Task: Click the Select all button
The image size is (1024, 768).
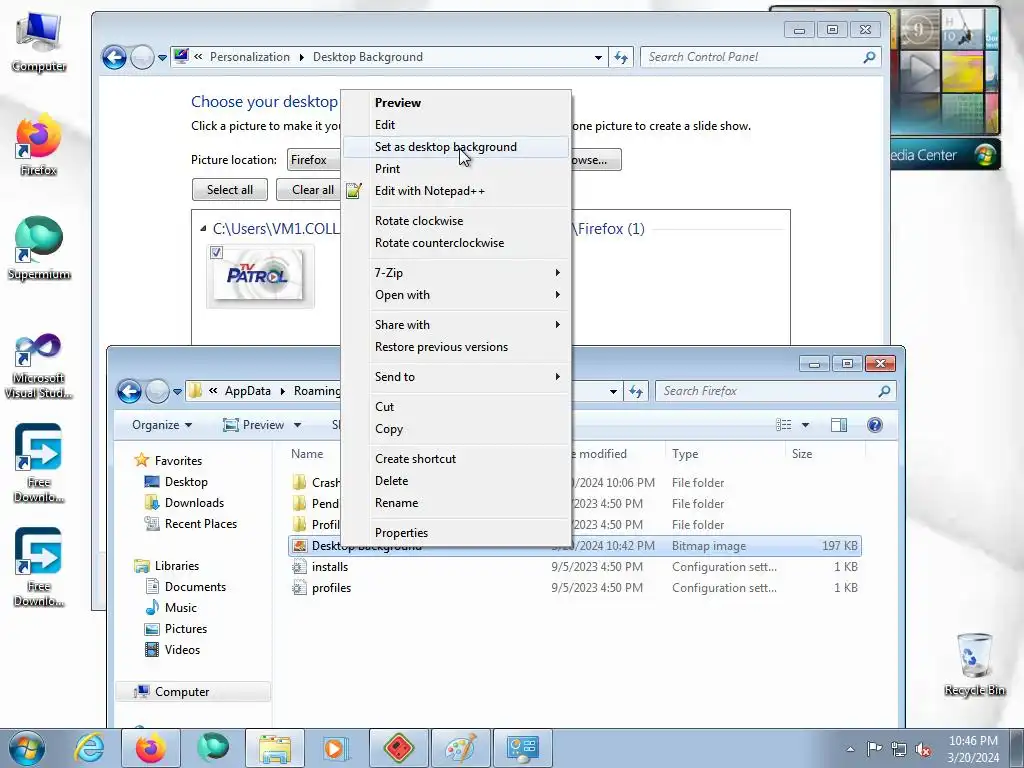Action: (230, 189)
